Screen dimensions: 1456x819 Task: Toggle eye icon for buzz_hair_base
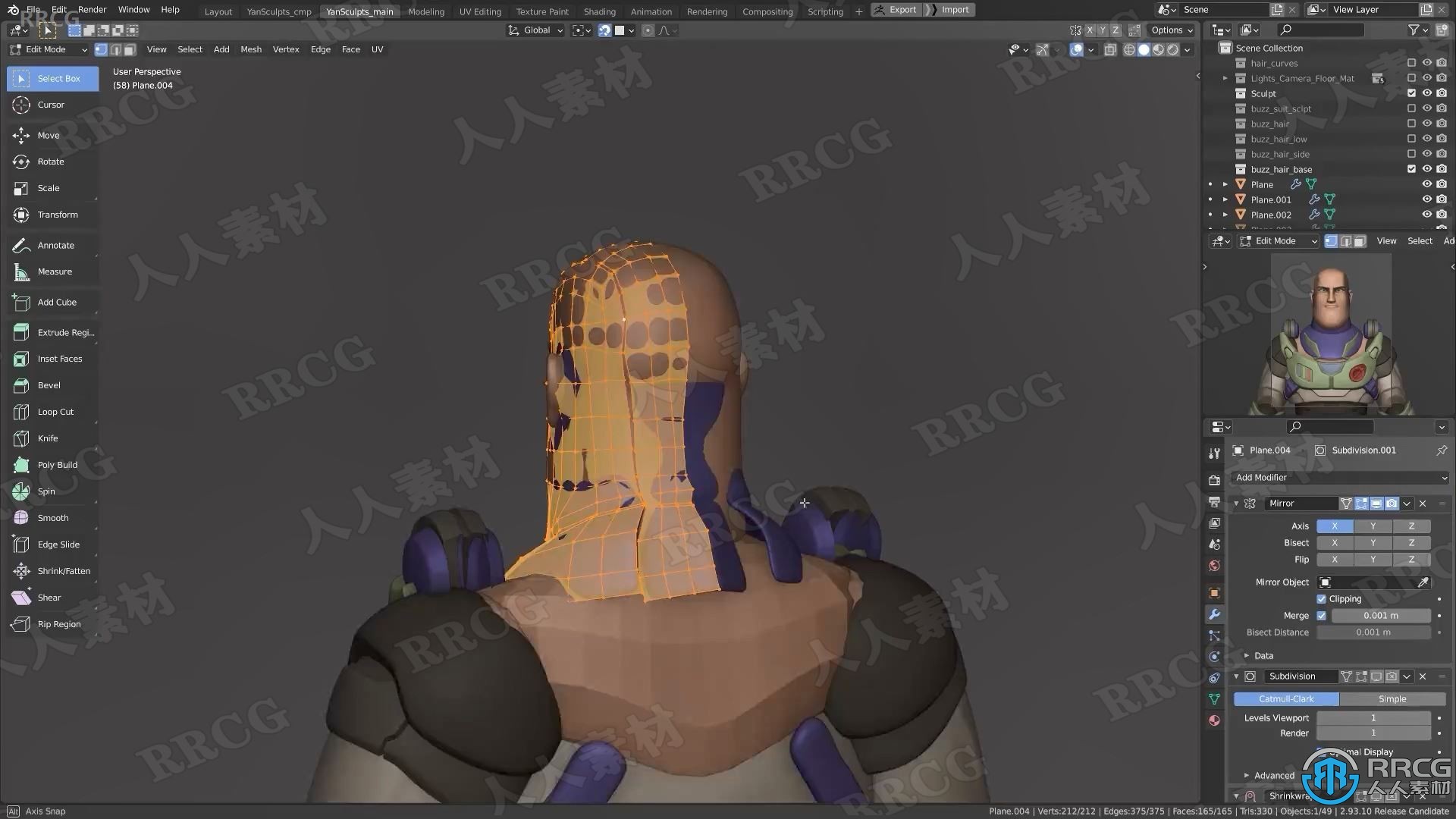pyautogui.click(x=1426, y=169)
